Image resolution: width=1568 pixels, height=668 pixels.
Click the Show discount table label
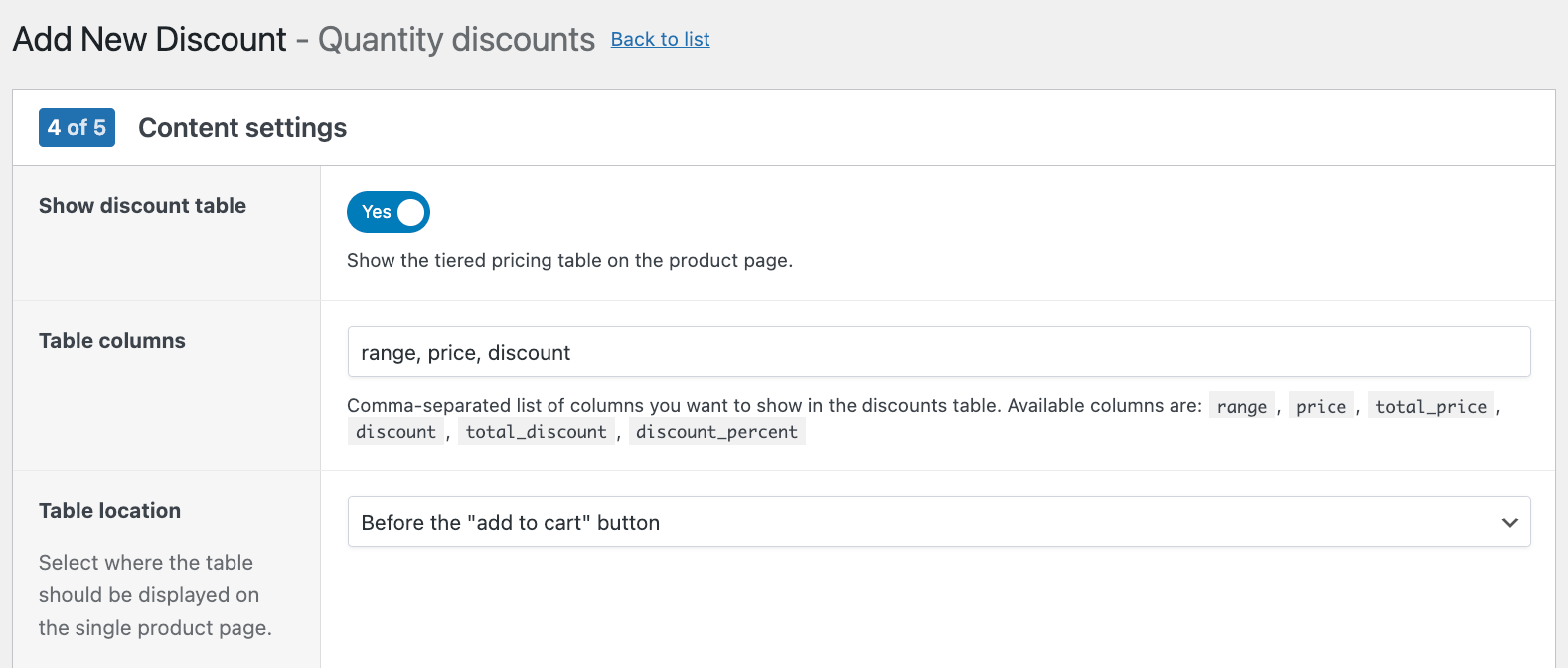142,206
